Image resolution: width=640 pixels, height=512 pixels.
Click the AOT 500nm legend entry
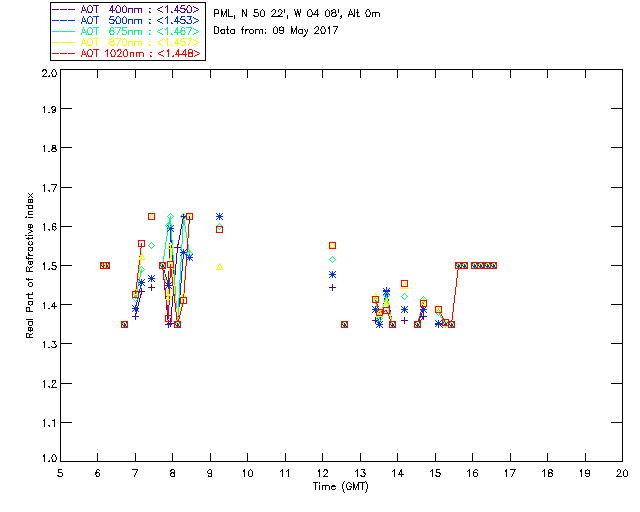(x=126, y=20)
